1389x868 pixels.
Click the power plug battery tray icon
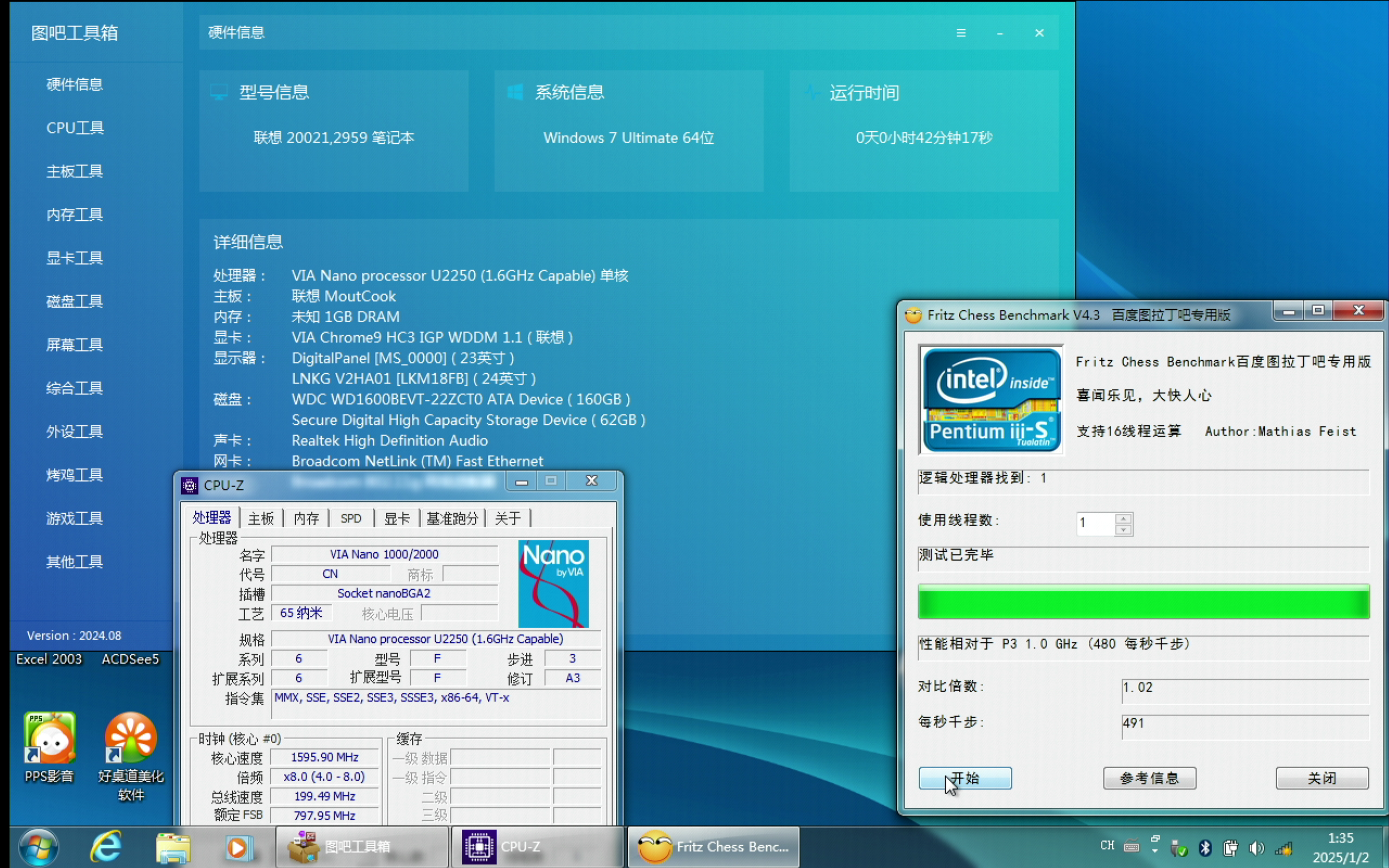[x=1230, y=848]
